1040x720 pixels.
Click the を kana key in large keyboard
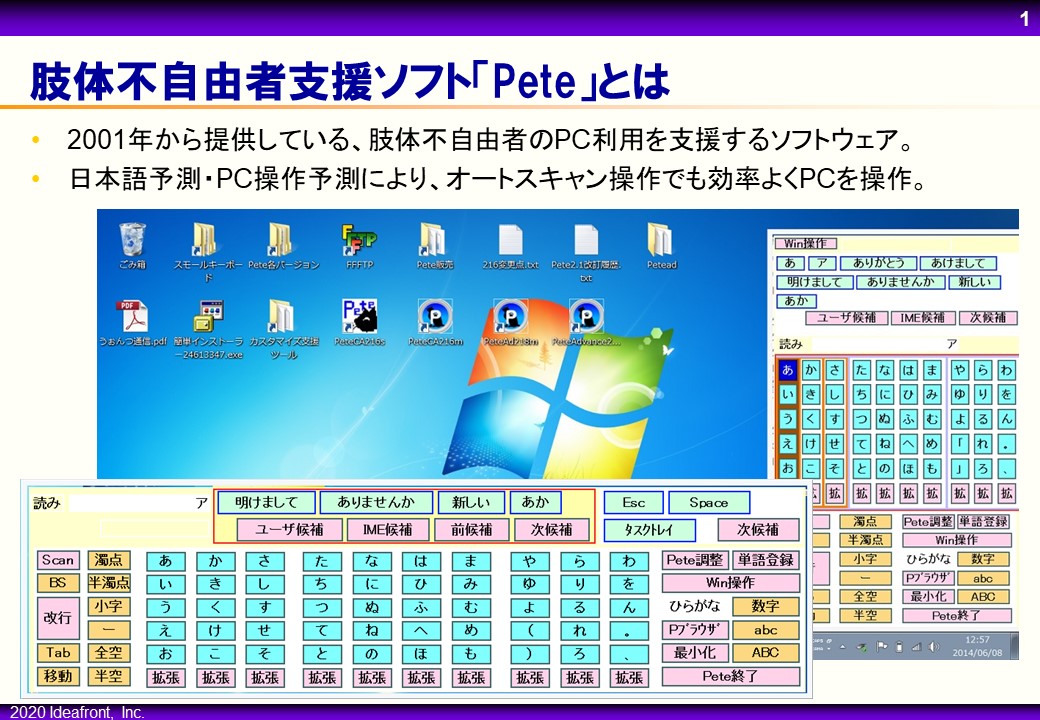tap(629, 584)
